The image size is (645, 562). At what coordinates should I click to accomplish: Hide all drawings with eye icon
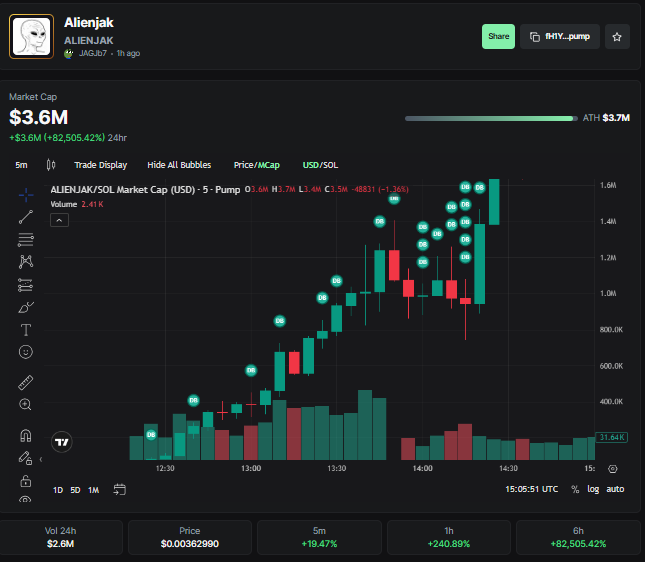pyautogui.click(x=26, y=499)
